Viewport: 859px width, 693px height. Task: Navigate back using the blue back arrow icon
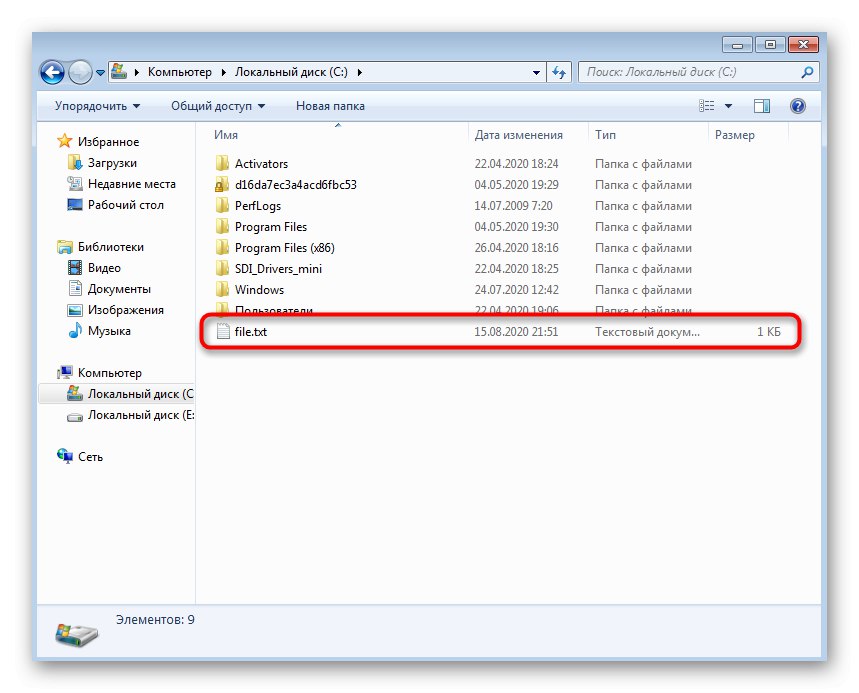51,72
